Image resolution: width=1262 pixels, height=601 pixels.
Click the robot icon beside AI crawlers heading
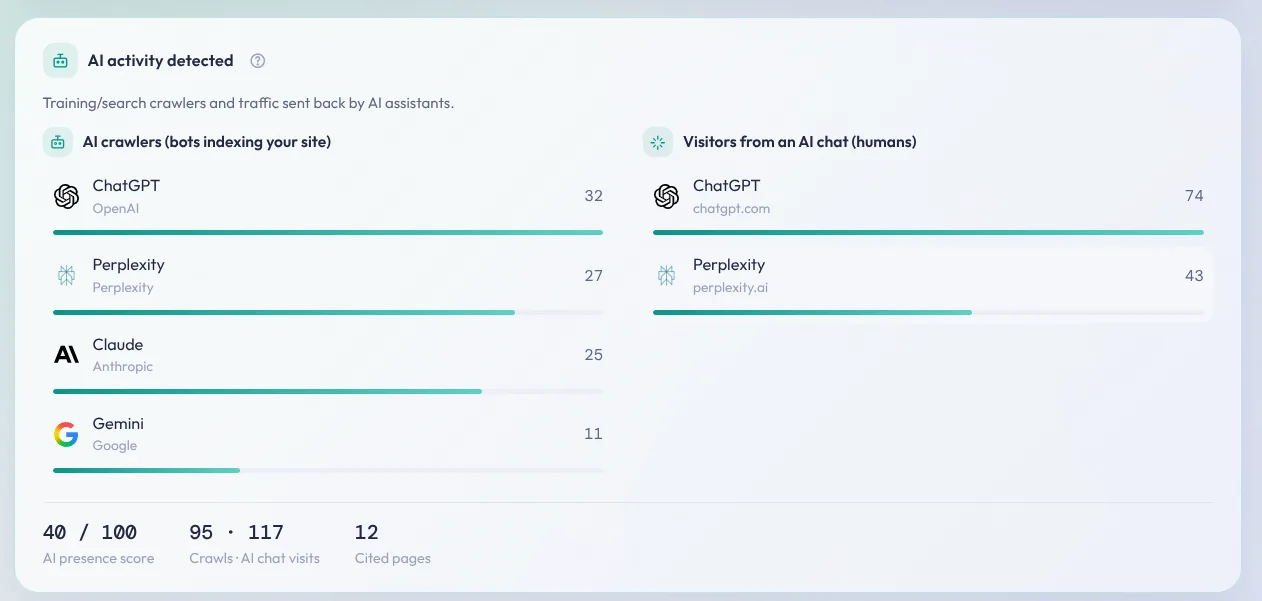58,142
